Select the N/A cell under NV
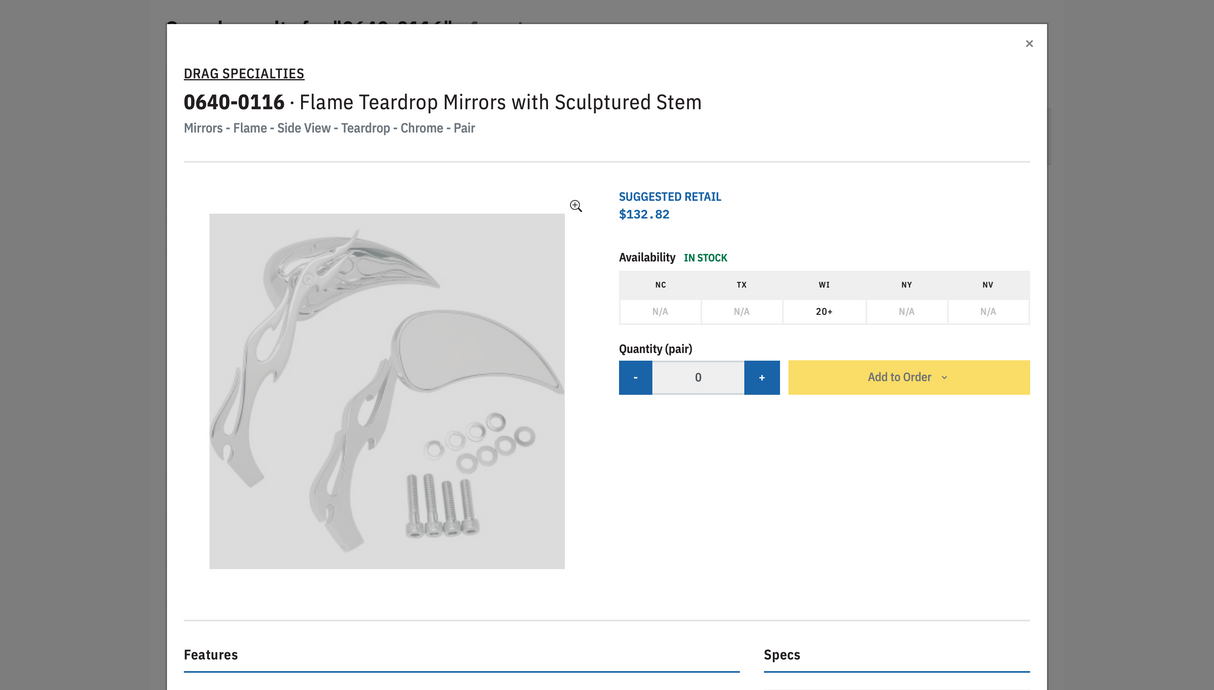 pyautogui.click(x=988, y=312)
